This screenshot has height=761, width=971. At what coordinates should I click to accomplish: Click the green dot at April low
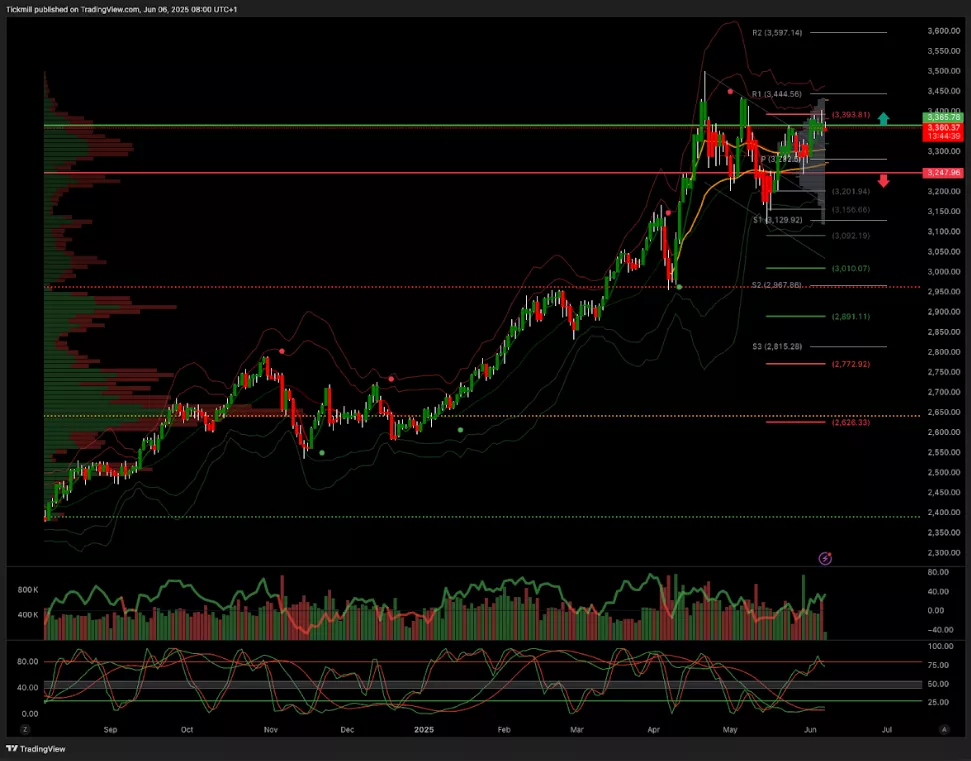coord(679,287)
